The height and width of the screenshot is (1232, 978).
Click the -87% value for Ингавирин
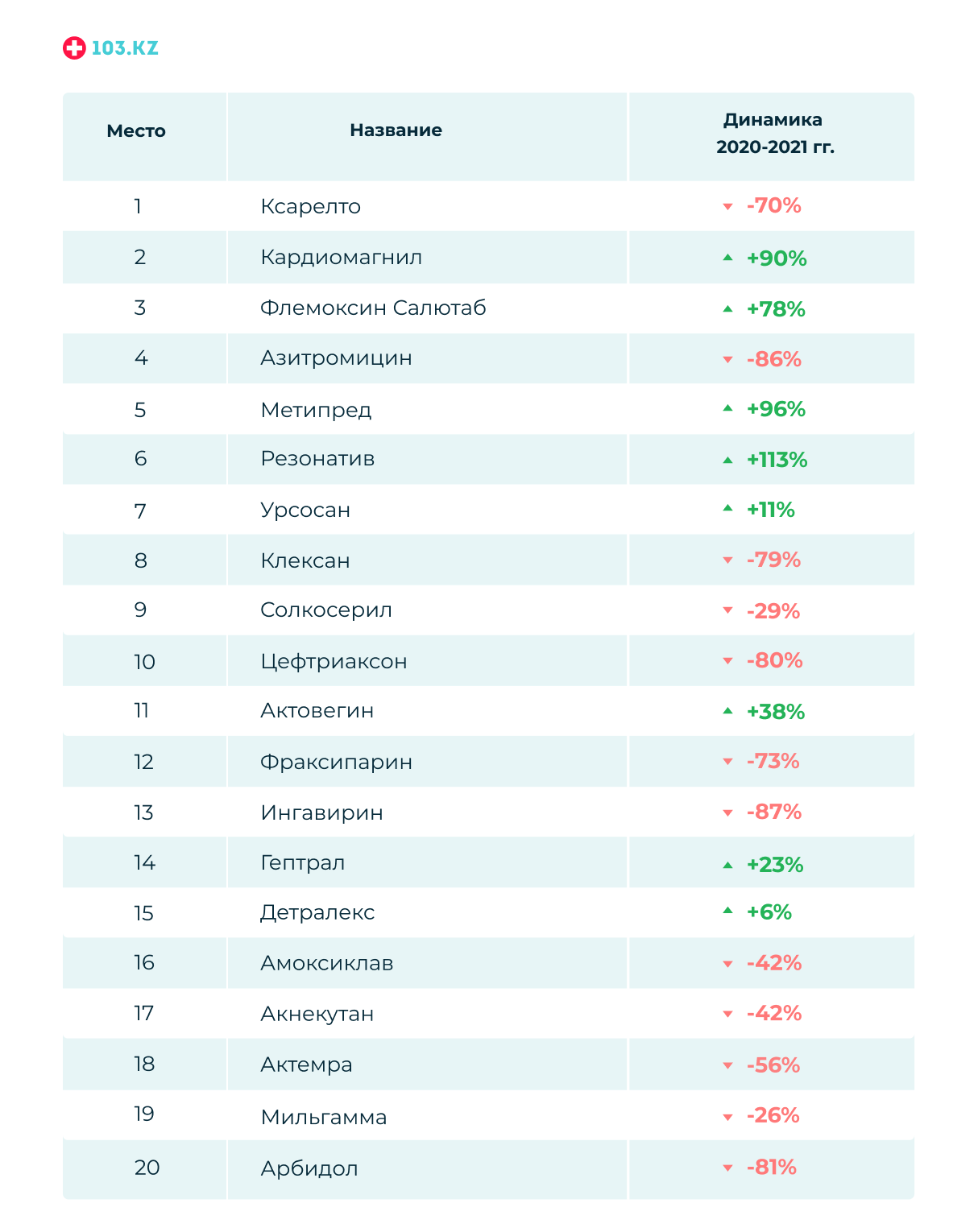tap(773, 812)
